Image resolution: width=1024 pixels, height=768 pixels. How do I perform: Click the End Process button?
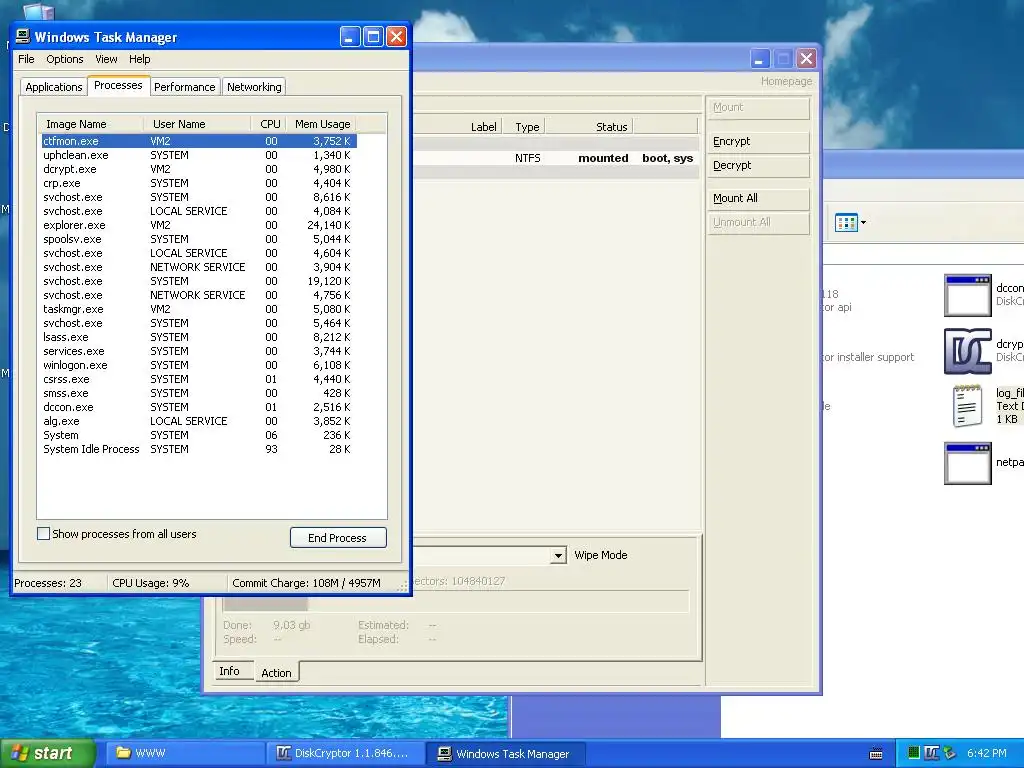coord(338,537)
